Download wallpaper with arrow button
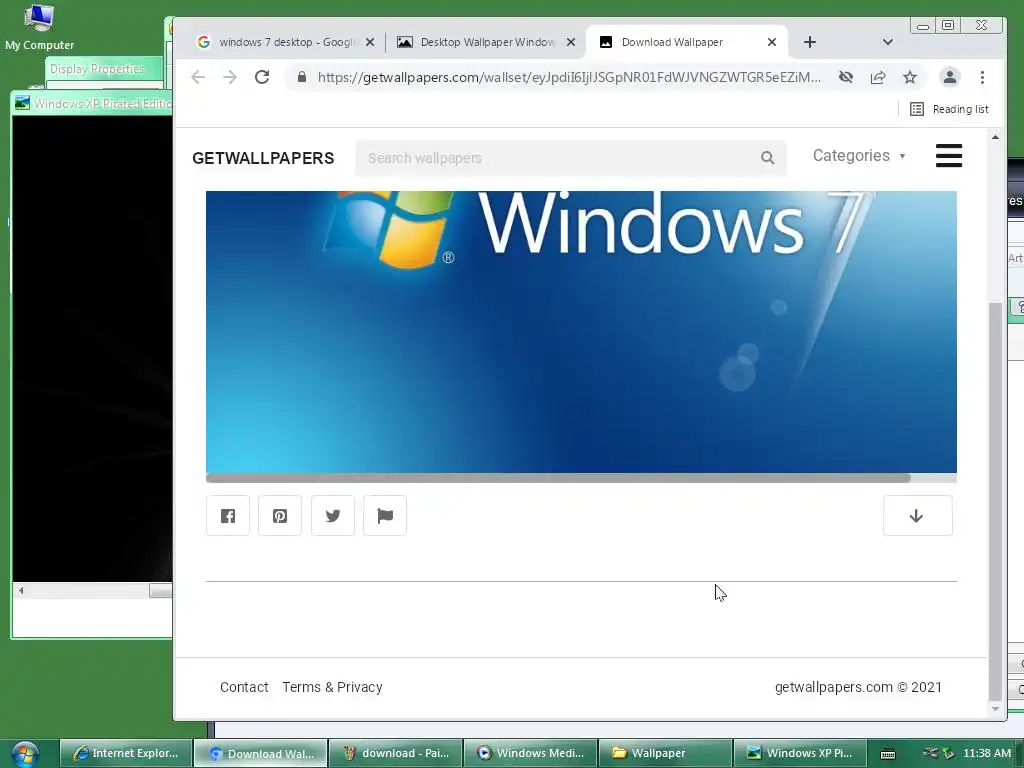 pyautogui.click(x=918, y=516)
